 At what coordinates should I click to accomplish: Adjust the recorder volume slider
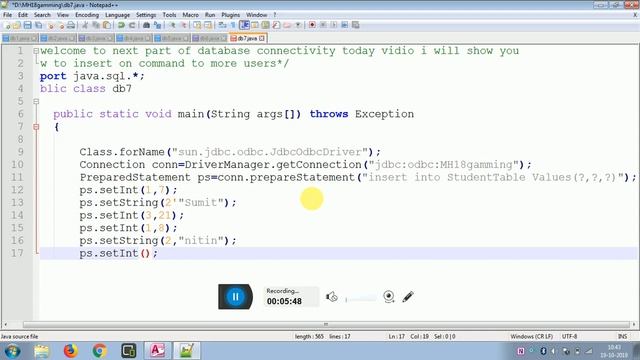coord(361,299)
